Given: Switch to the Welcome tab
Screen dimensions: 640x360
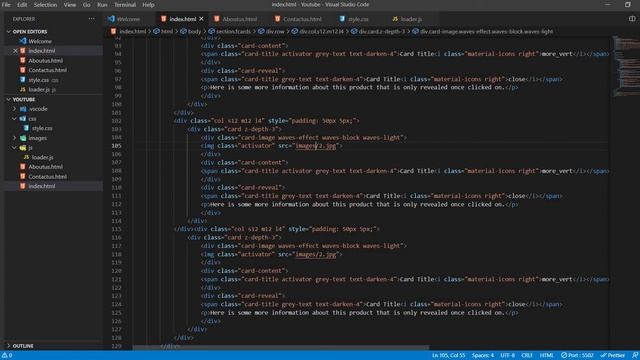Looking at the screenshot, I should point(129,19).
